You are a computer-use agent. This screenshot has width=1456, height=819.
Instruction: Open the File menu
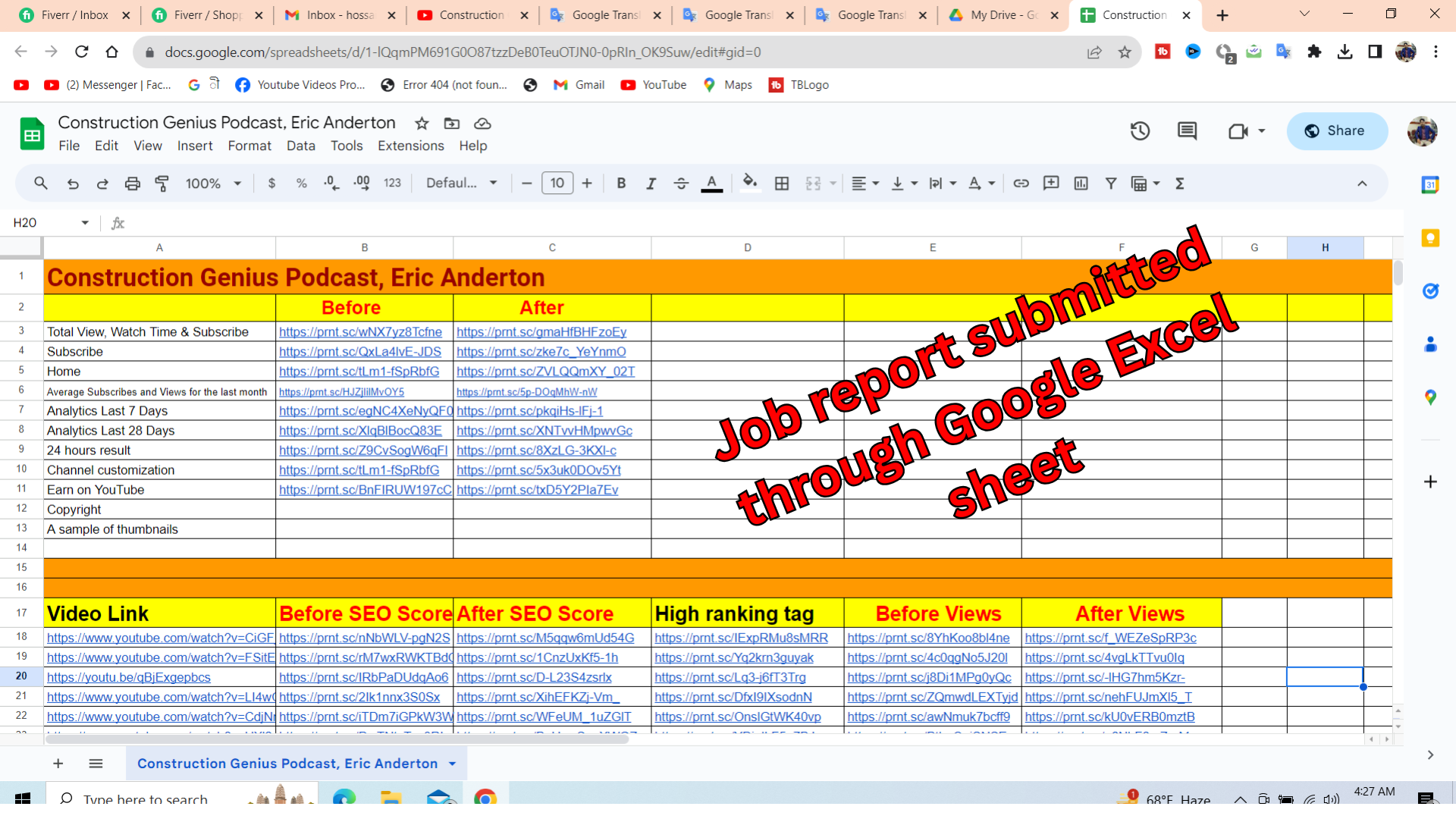pos(69,146)
